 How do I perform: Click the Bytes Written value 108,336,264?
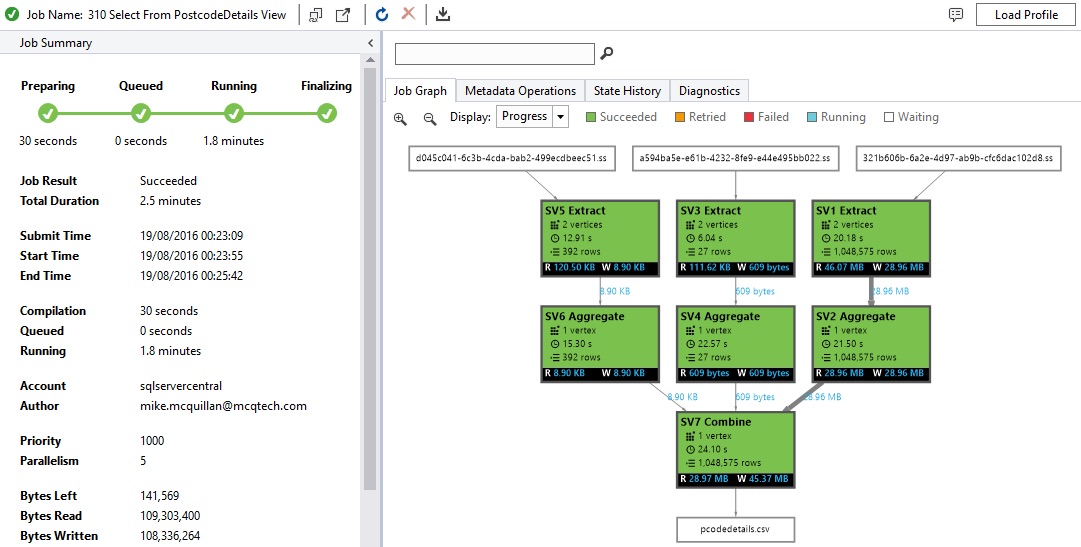170,536
